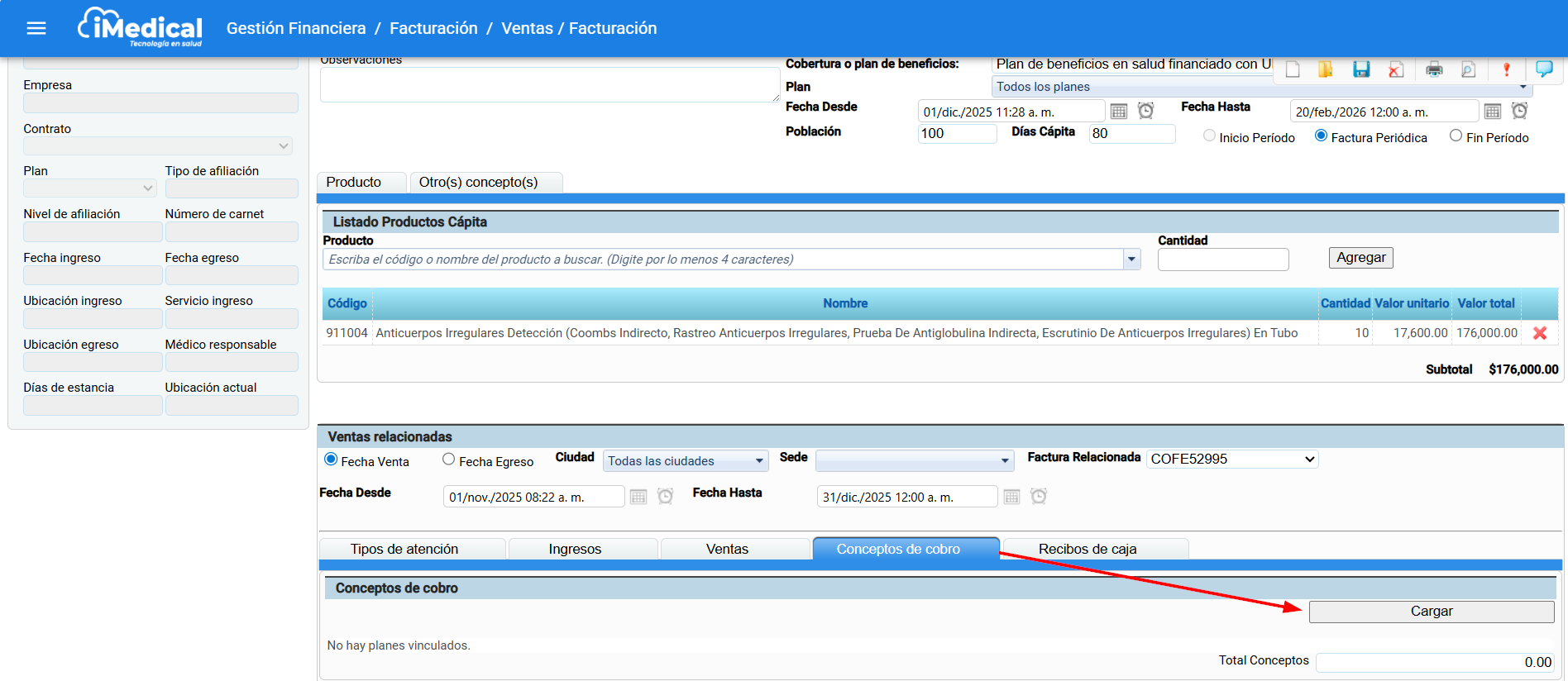The image size is (1568, 681).
Task: Choose the Fecha Egreso radio button
Action: (448, 460)
